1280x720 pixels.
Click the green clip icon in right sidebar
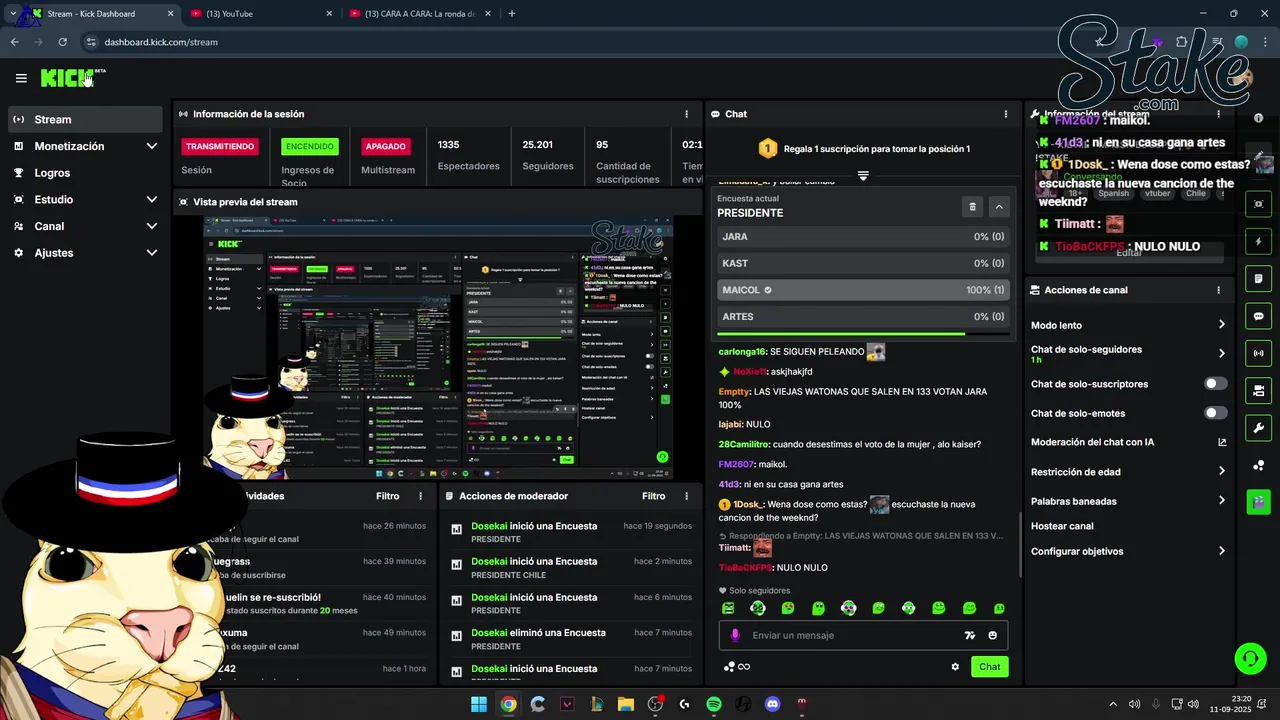click(x=1258, y=502)
